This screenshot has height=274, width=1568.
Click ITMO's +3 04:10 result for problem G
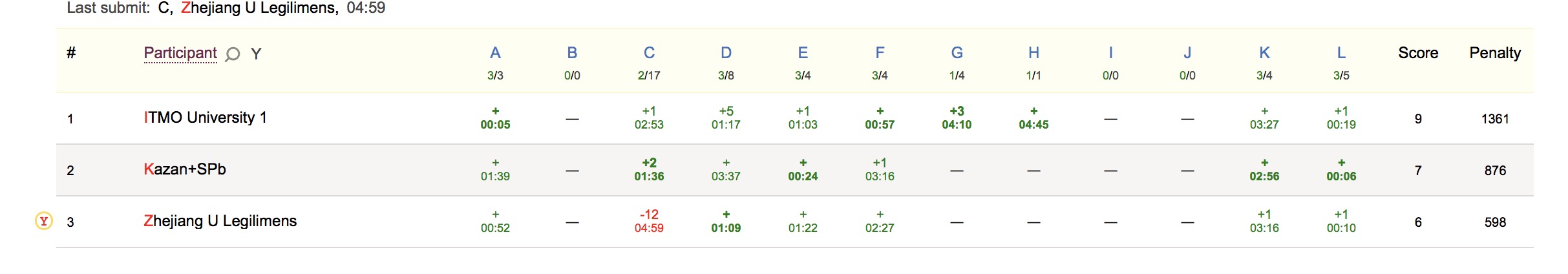click(957, 118)
